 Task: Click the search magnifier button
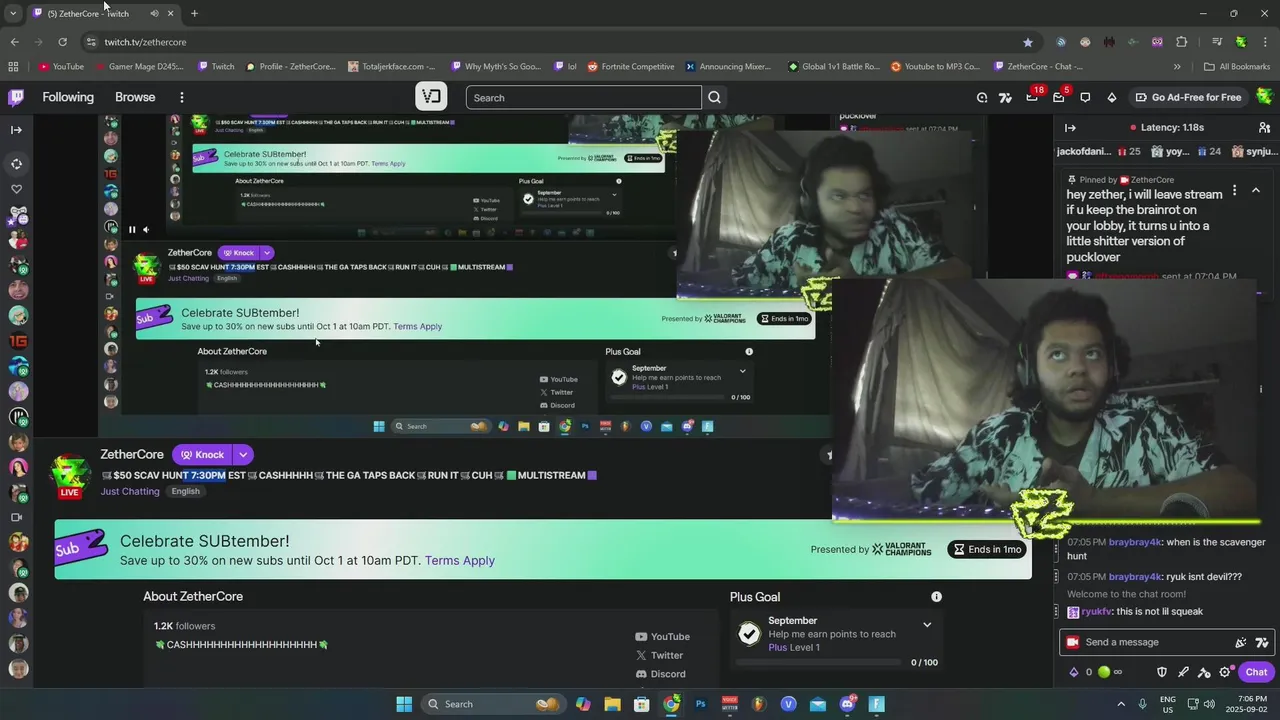click(x=714, y=97)
